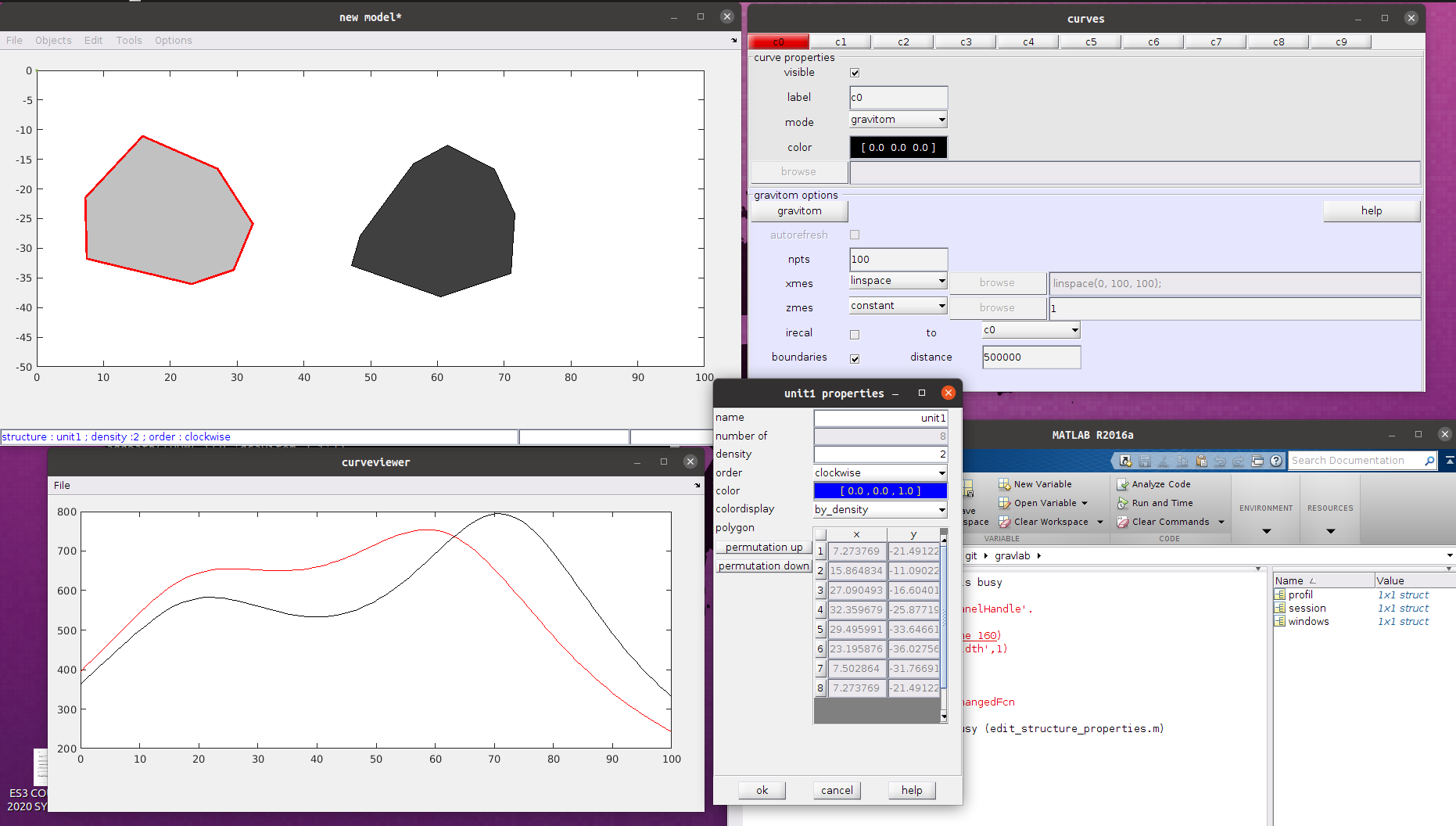Open the File menu in curveviewer window
The width and height of the screenshot is (1456, 826).
62,485
